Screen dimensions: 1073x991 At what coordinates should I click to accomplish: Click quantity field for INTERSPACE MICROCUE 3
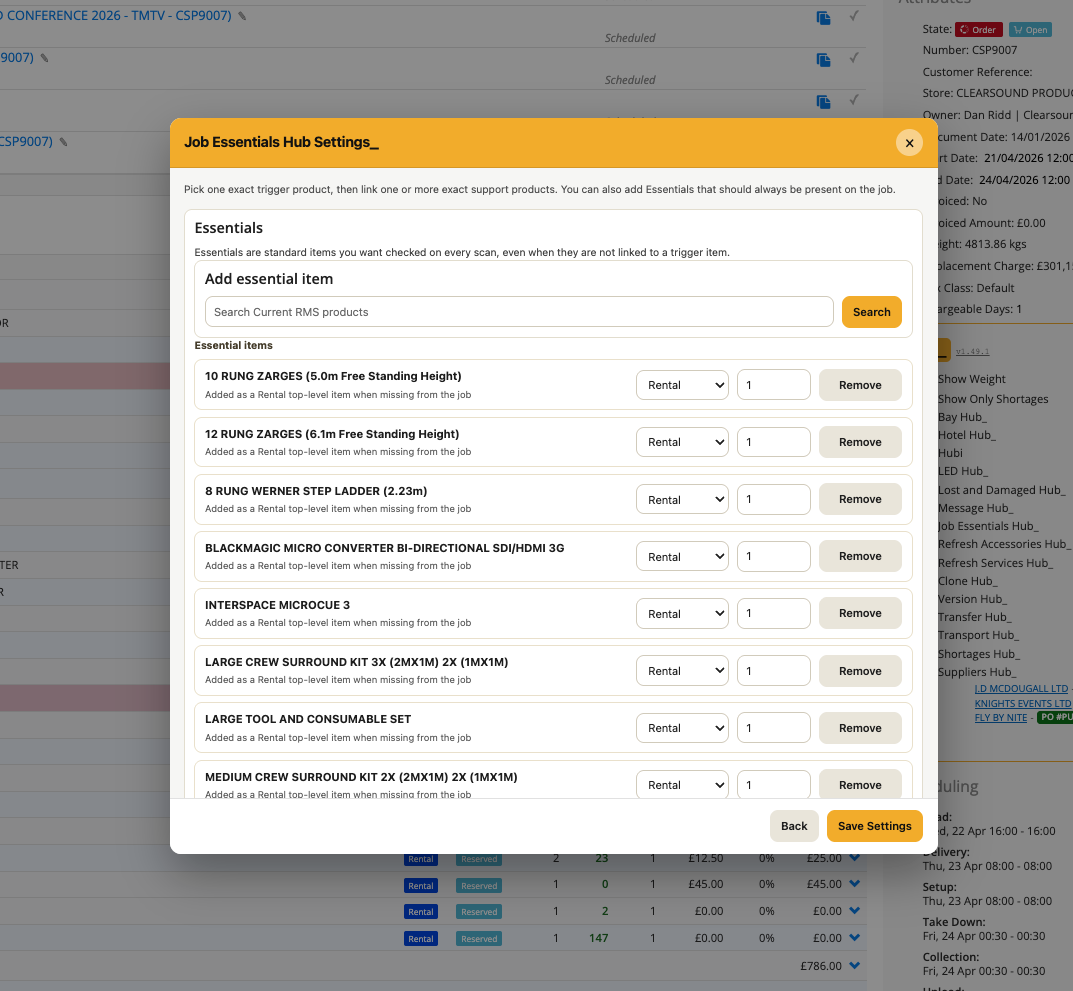(773, 614)
